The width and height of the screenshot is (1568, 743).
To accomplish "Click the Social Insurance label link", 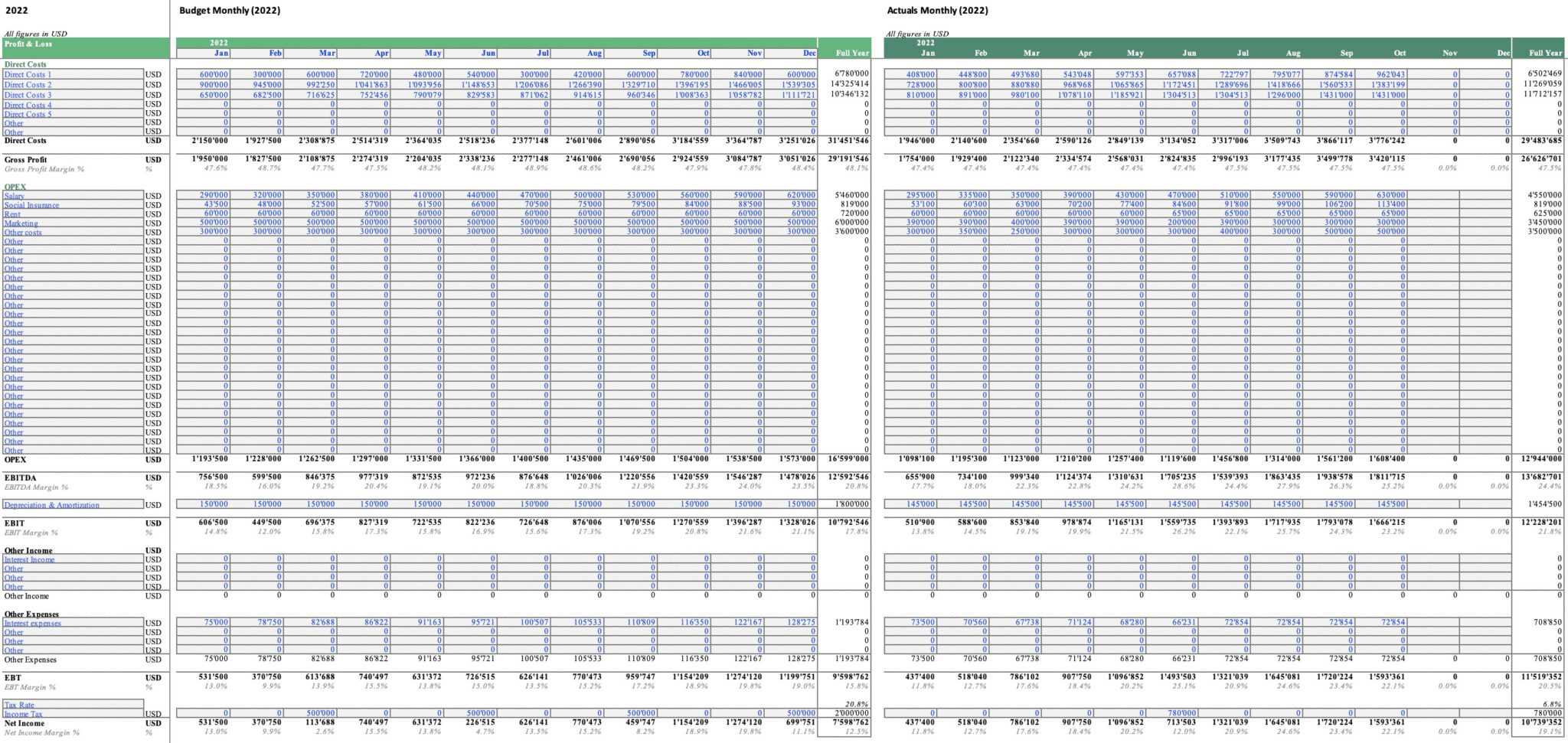I will 31,205.
